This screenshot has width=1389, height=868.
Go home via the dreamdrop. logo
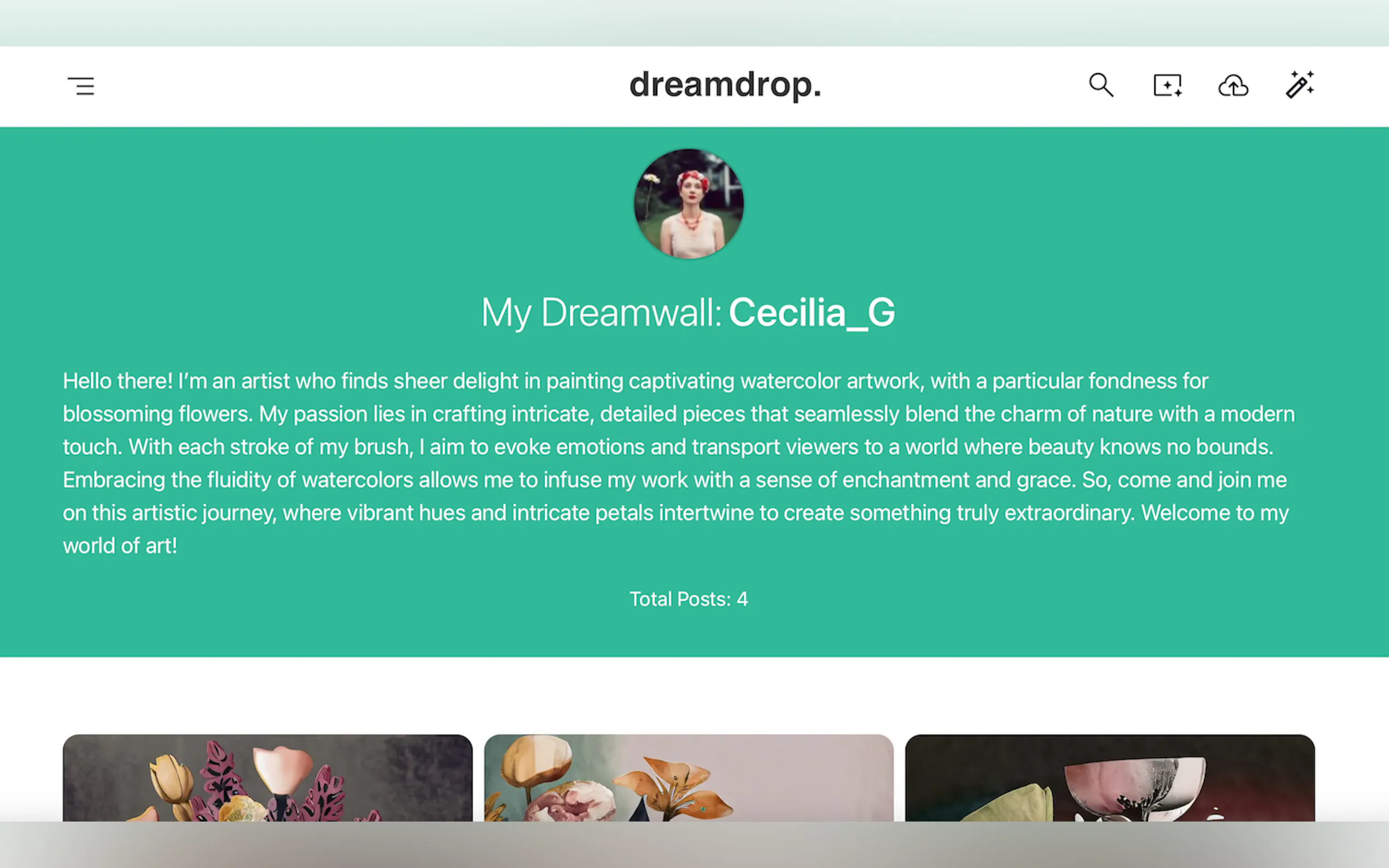(725, 85)
